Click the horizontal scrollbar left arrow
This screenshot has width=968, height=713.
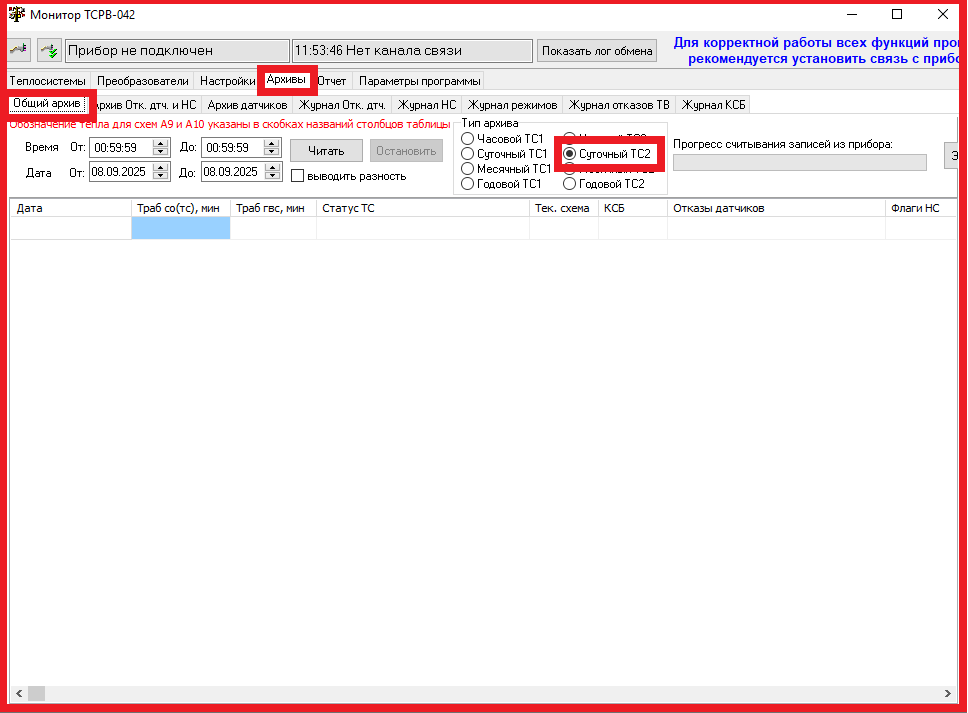[19, 693]
